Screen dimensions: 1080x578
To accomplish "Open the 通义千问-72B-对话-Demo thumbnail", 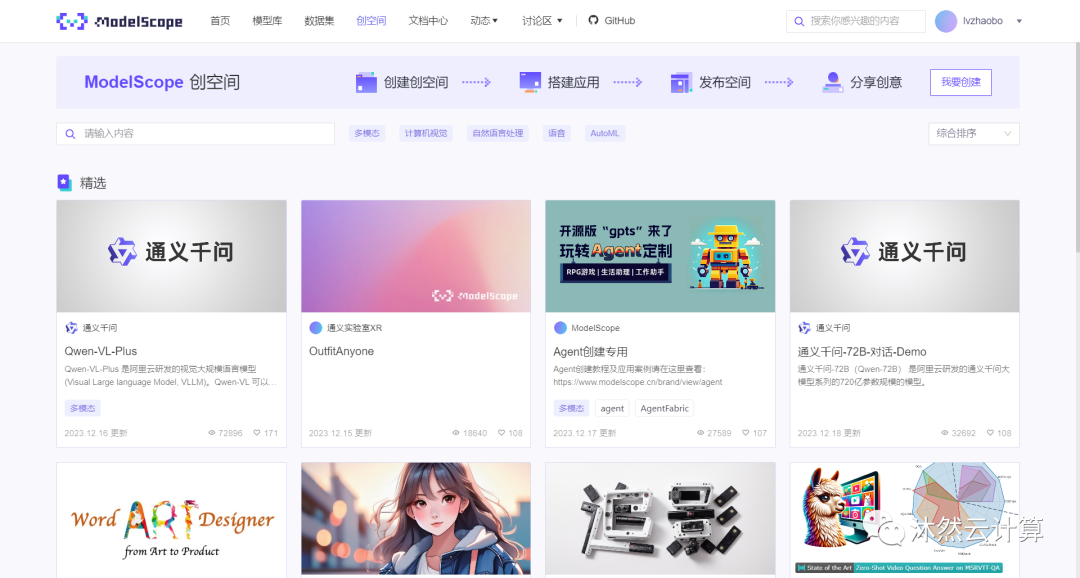I will pyautogui.click(x=904, y=256).
